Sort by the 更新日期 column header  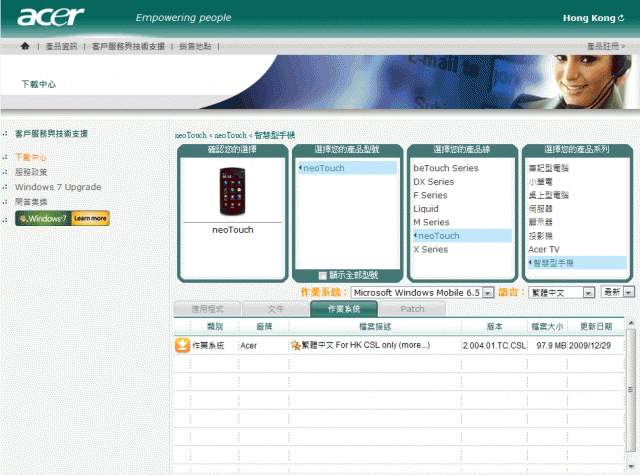[596, 326]
